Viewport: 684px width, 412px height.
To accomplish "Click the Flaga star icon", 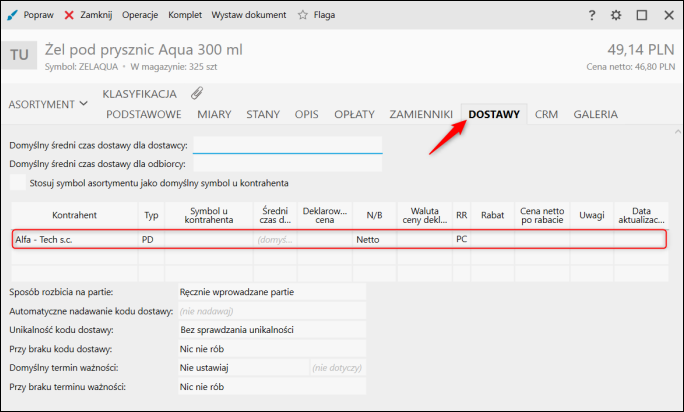I will [x=302, y=15].
